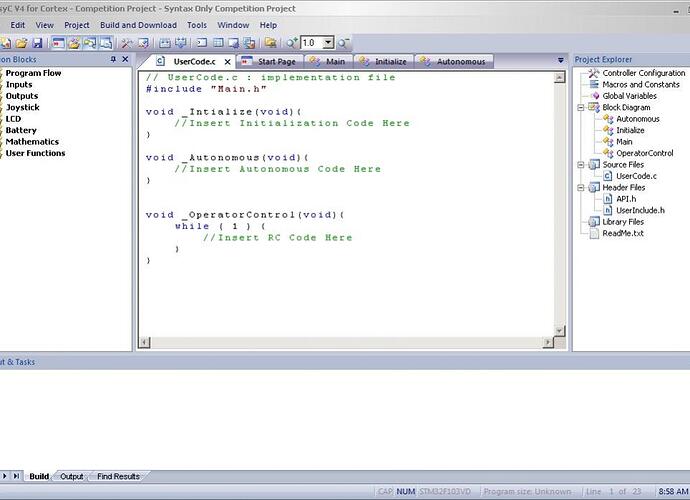
Task: Expand User Functions blocks
Action: coord(35,153)
